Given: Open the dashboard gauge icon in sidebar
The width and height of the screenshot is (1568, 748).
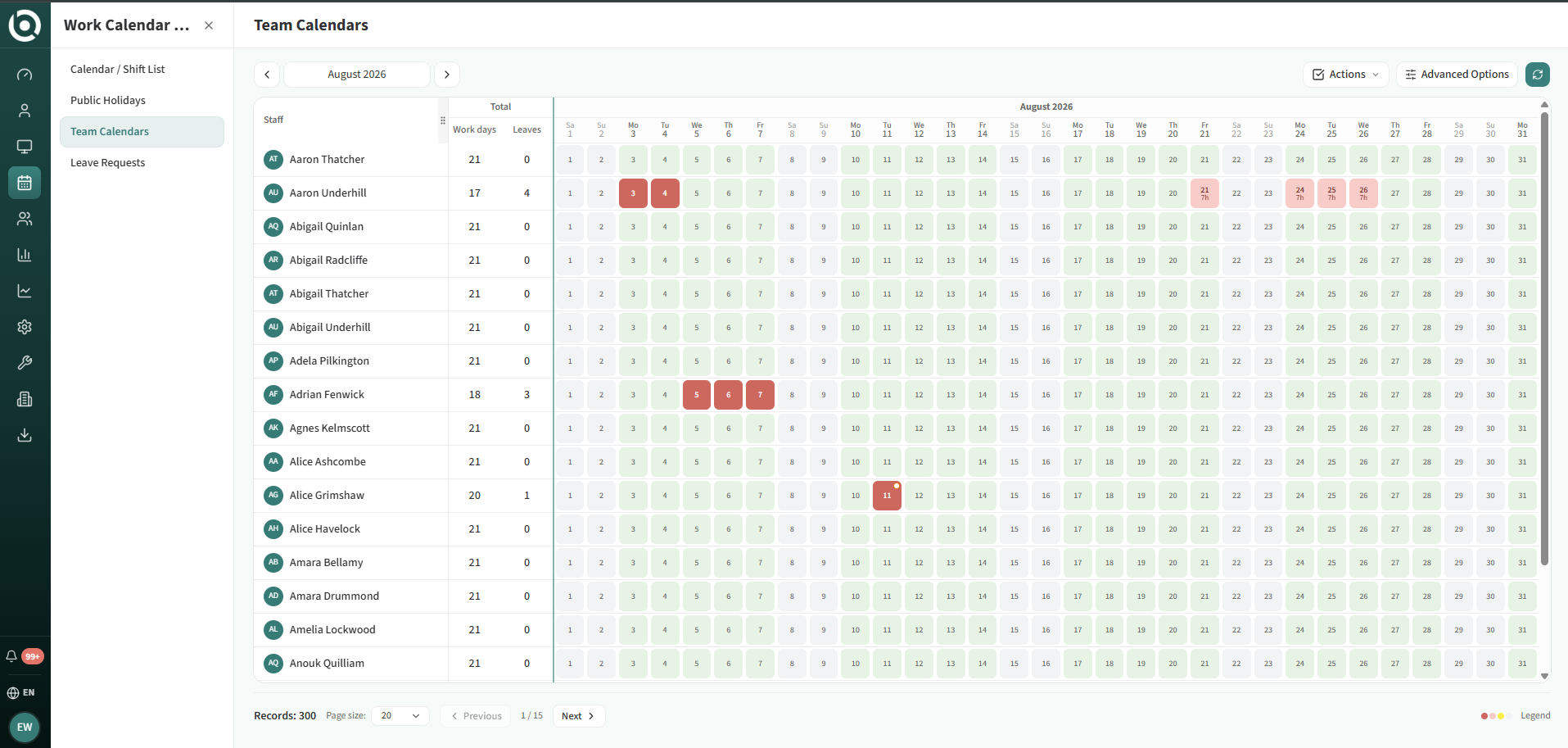Looking at the screenshot, I should (25, 75).
